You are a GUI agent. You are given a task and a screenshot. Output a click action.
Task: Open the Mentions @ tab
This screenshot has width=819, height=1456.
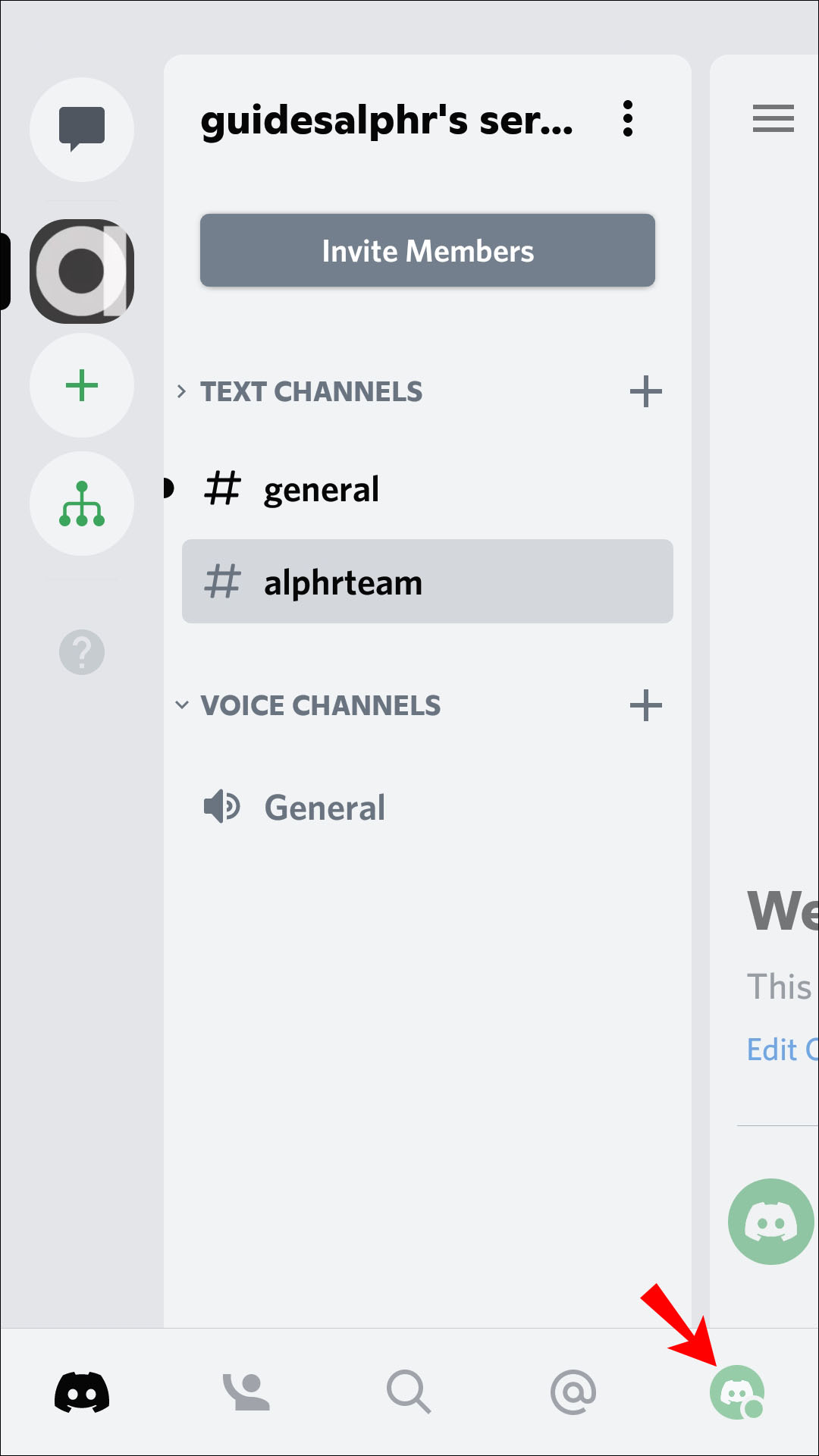pyautogui.click(x=573, y=1392)
